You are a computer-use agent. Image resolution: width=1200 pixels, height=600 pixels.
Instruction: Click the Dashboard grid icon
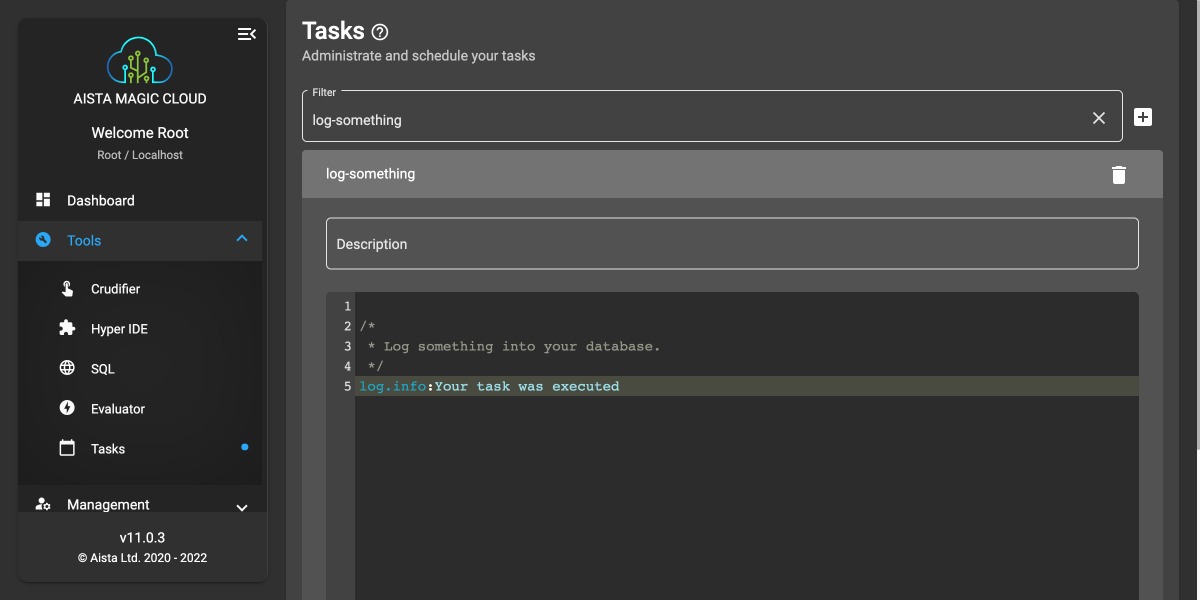[x=43, y=200]
